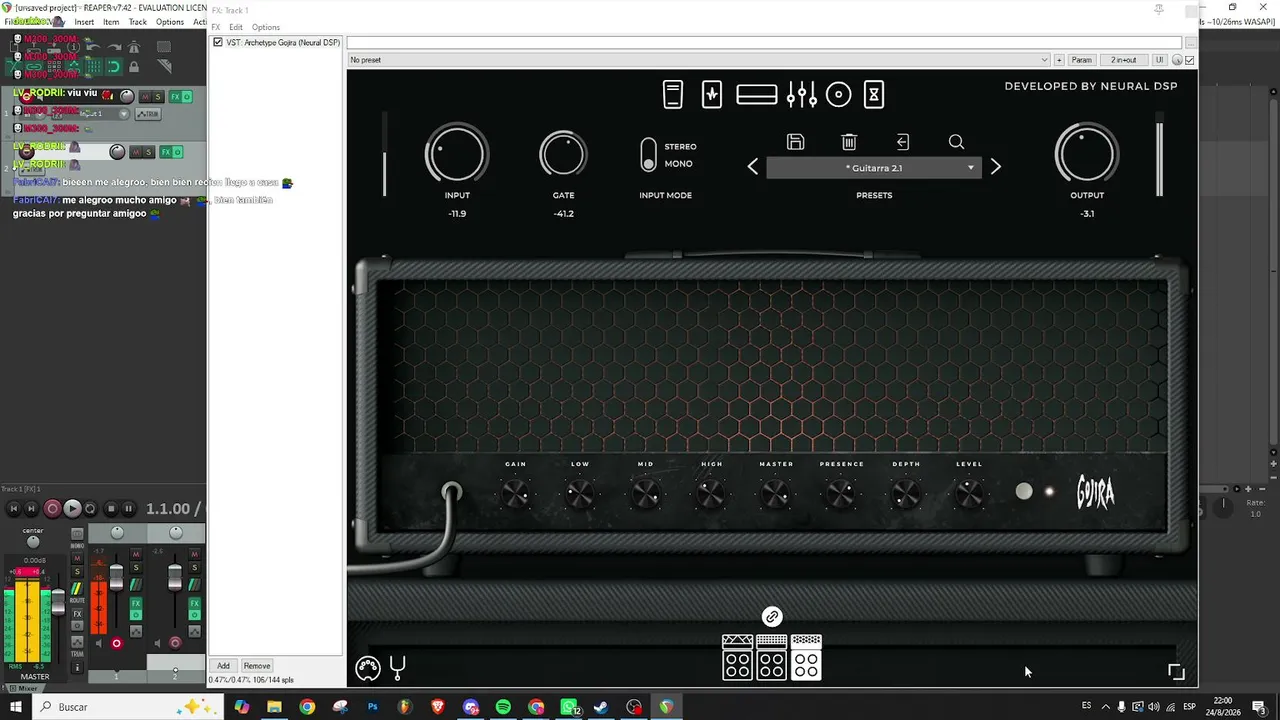Open the Item menu in REAPER
Screen dimensions: 1280x720
pyautogui.click(x=111, y=22)
